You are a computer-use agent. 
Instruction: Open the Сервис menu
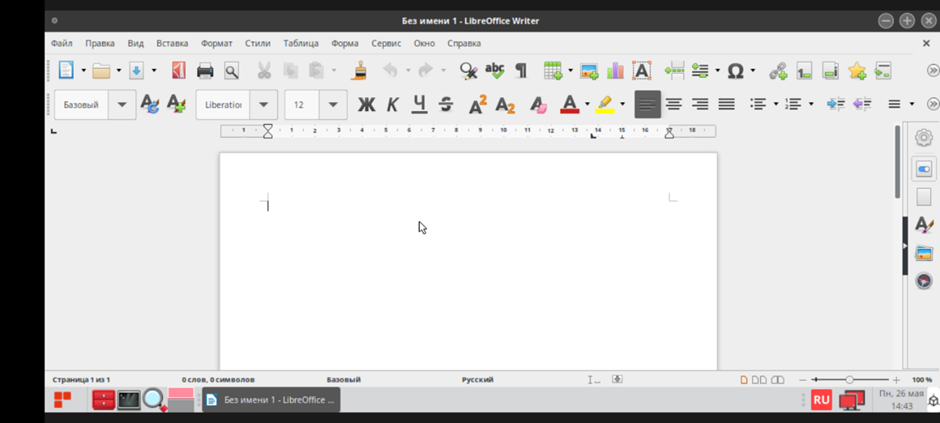pyautogui.click(x=386, y=43)
